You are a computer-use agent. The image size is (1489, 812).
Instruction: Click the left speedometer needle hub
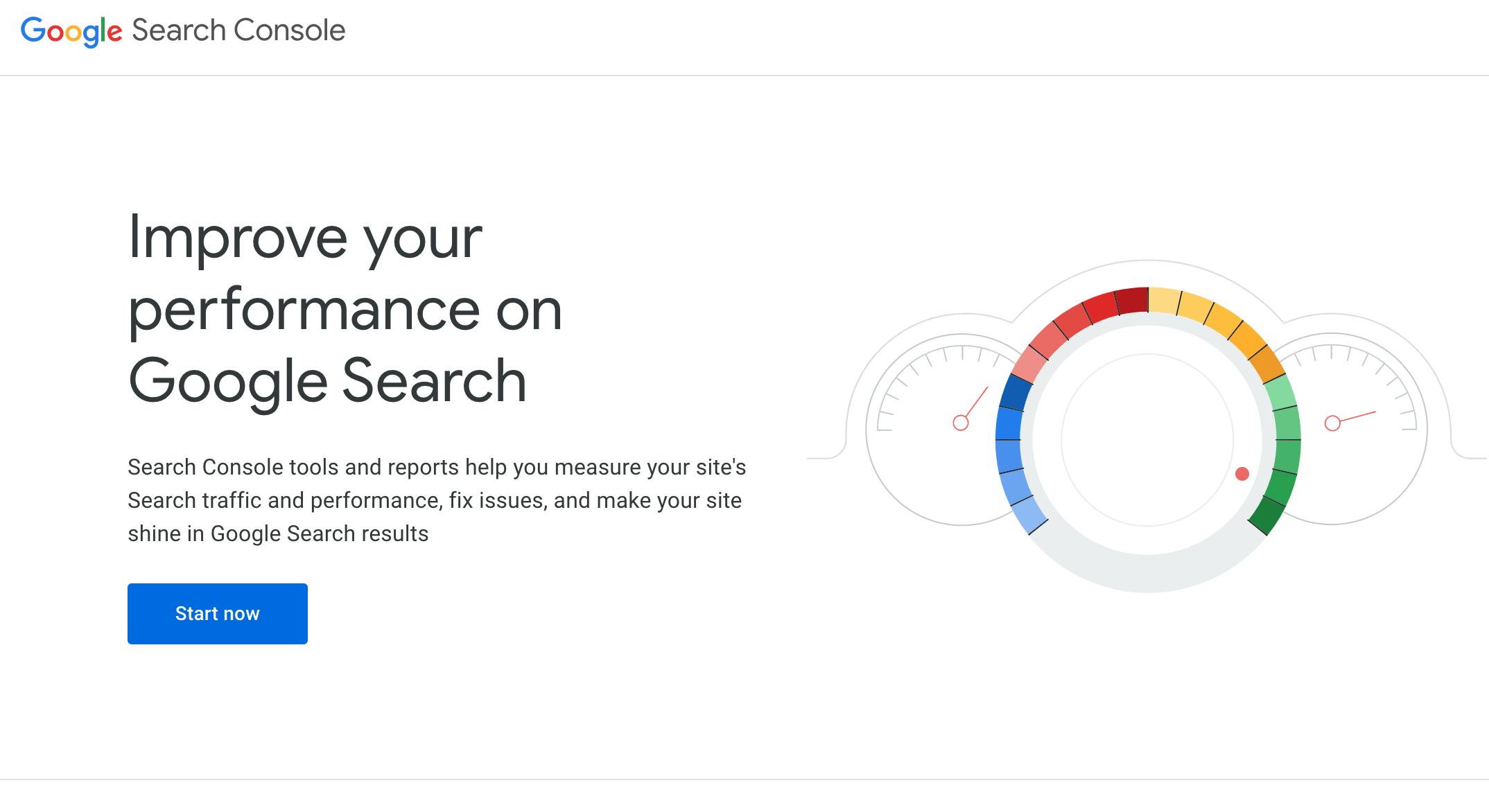[961, 423]
